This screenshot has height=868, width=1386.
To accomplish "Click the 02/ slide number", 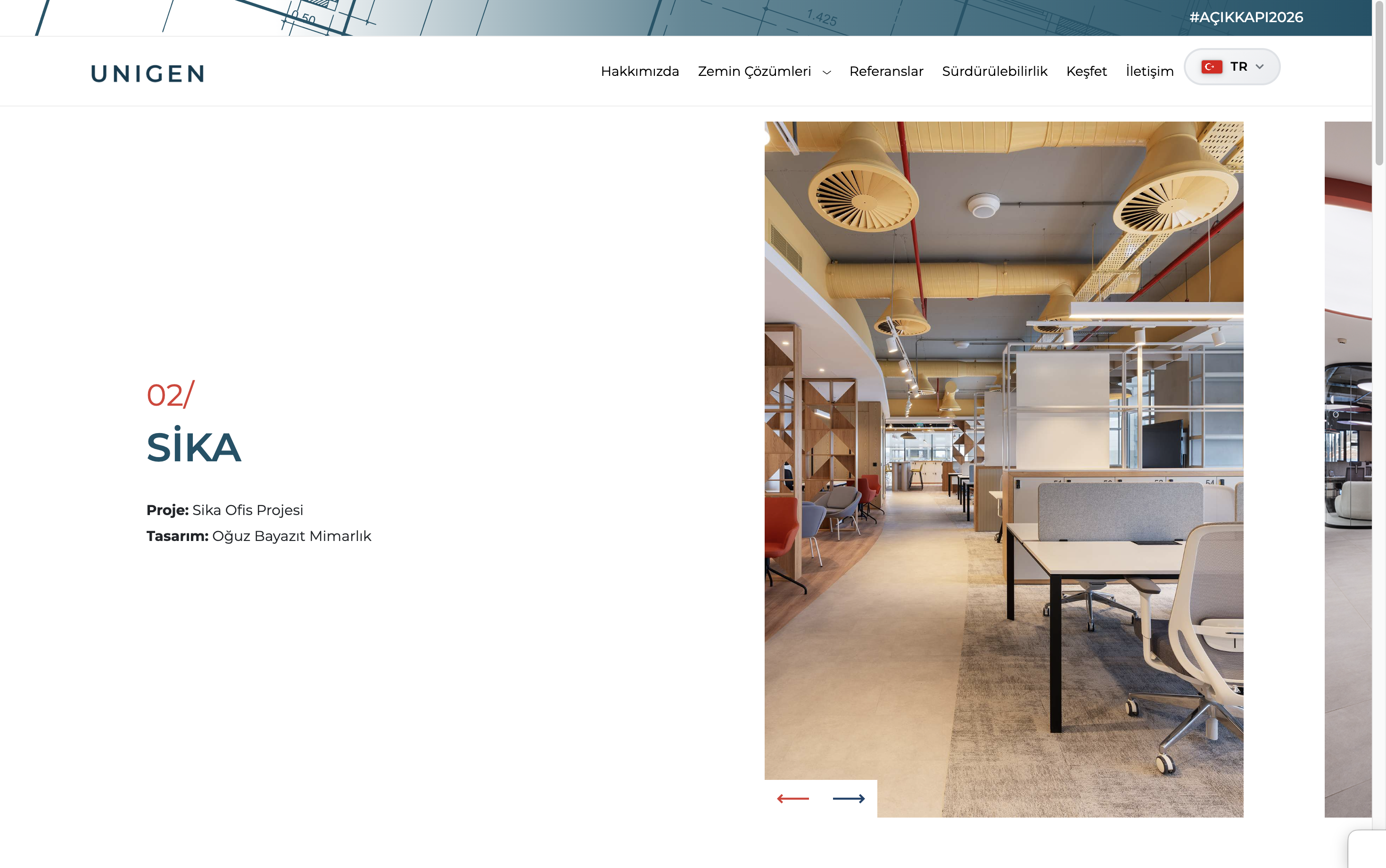I will [171, 394].
